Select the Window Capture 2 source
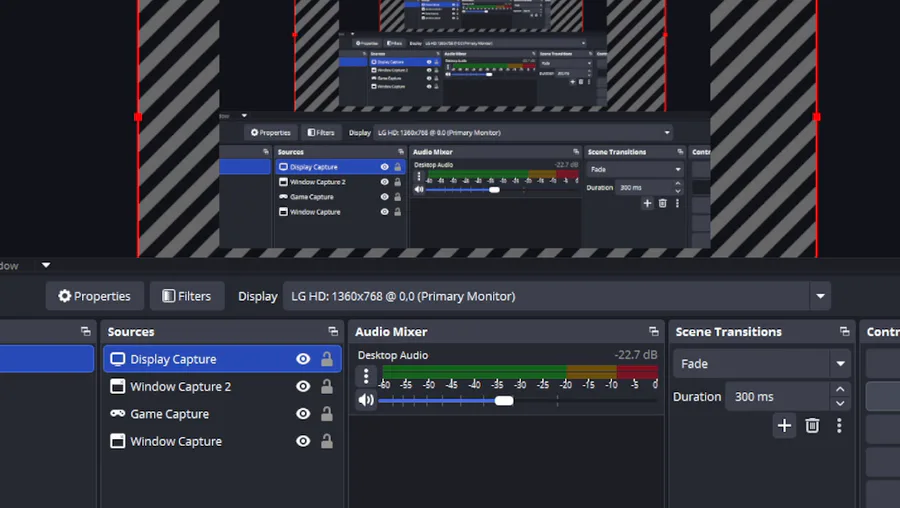900x508 pixels. (x=222, y=386)
